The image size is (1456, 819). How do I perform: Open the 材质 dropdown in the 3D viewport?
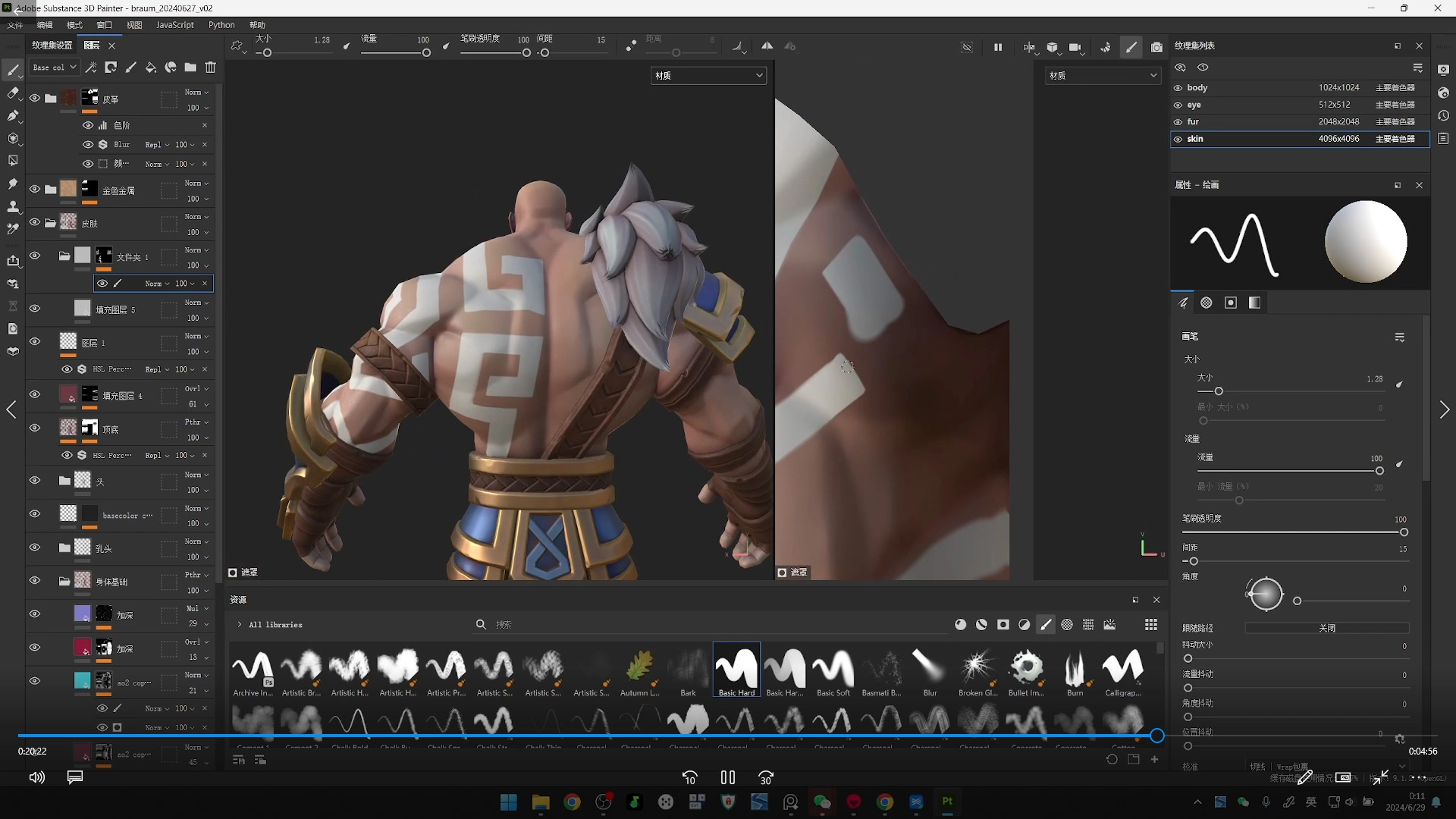pyautogui.click(x=708, y=75)
